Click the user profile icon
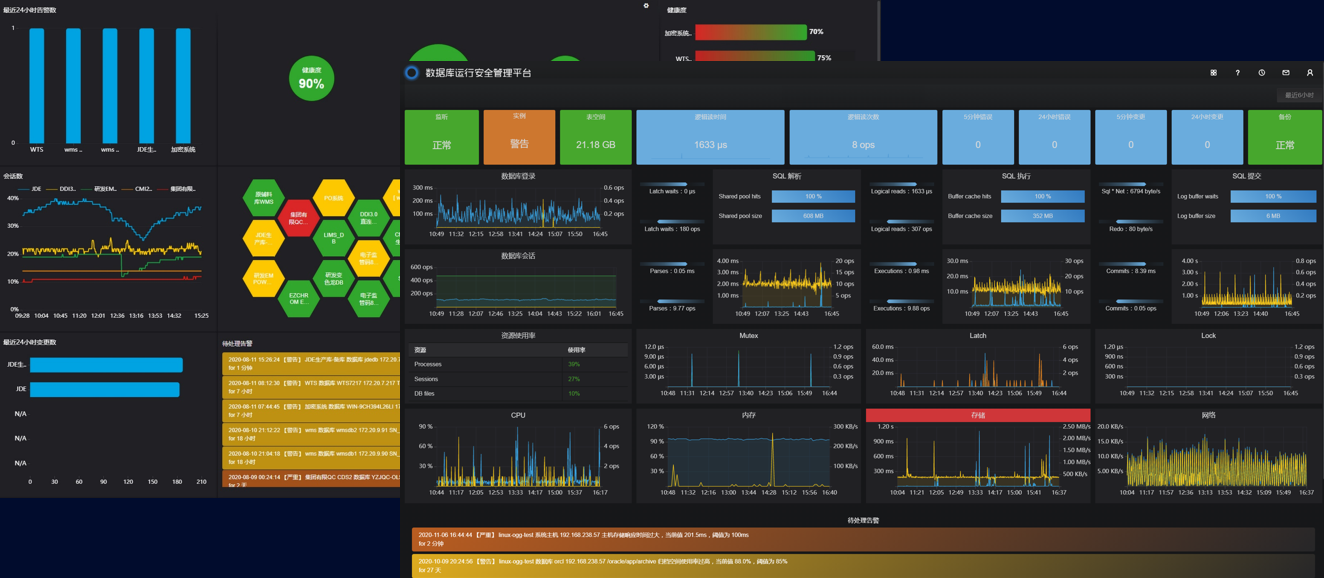 (1310, 73)
